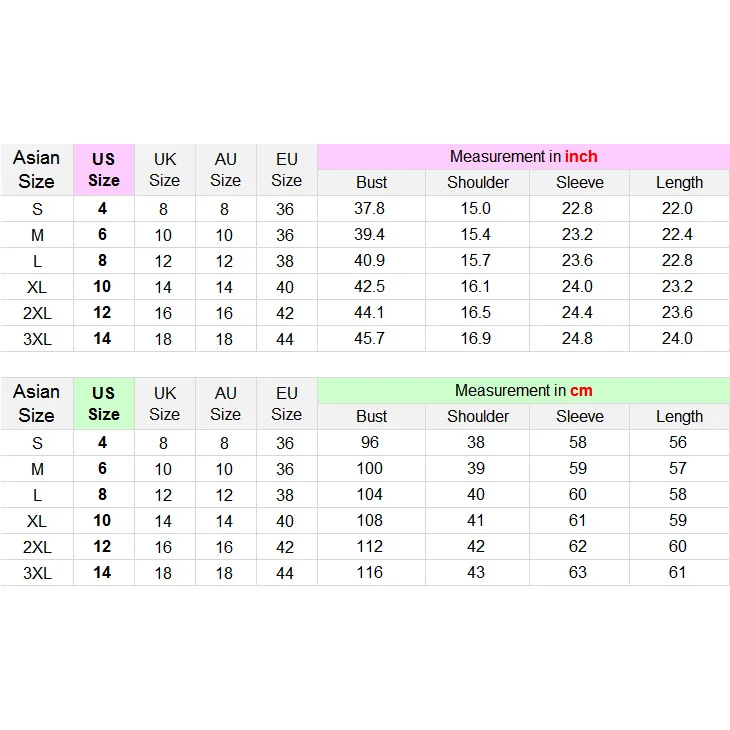
Task: Click the Shoulder column header in cm table
Action: click(x=478, y=416)
